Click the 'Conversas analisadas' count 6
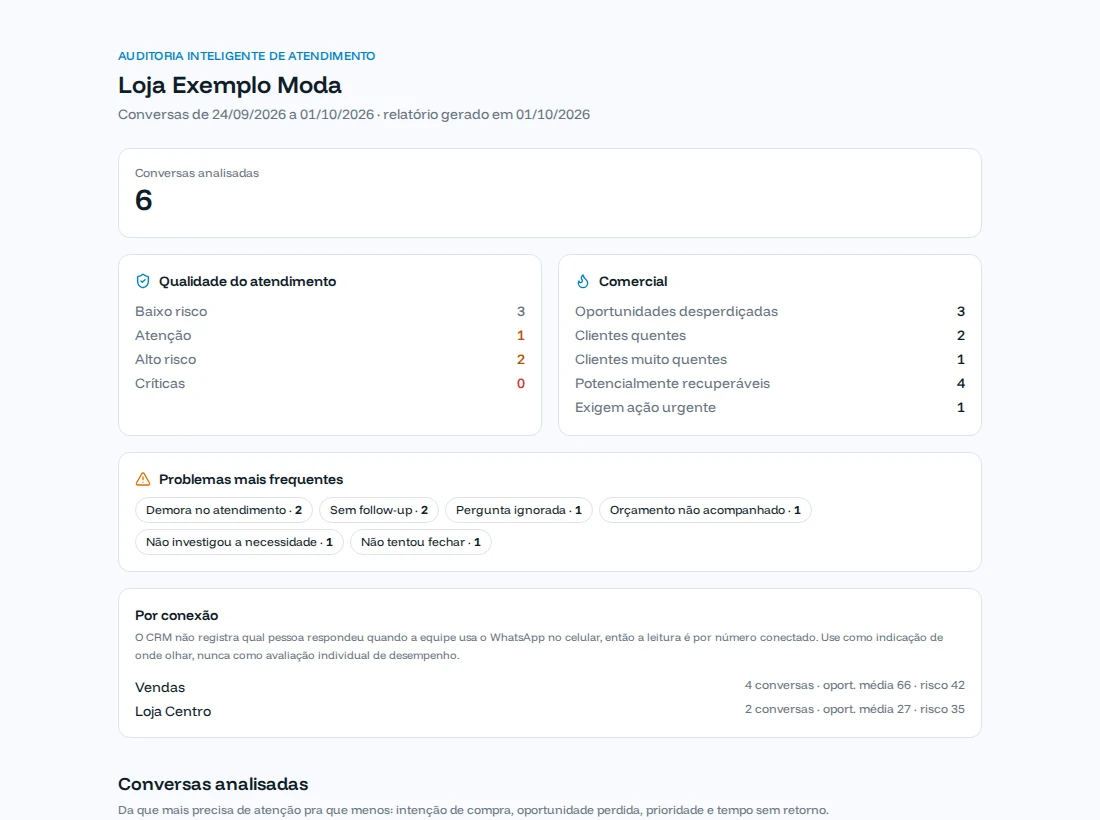This screenshot has height=820, width=1100. 144,201
